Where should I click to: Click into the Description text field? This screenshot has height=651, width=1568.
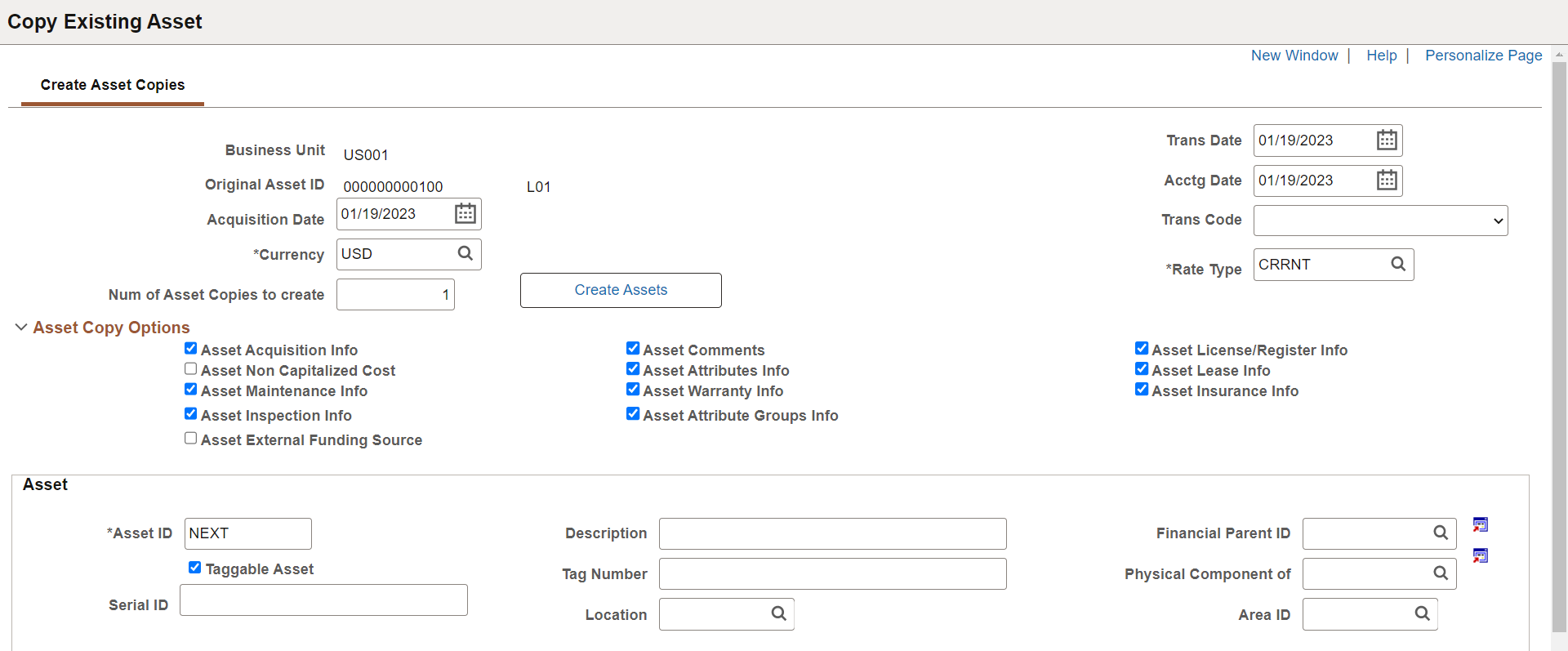[832, 533]
